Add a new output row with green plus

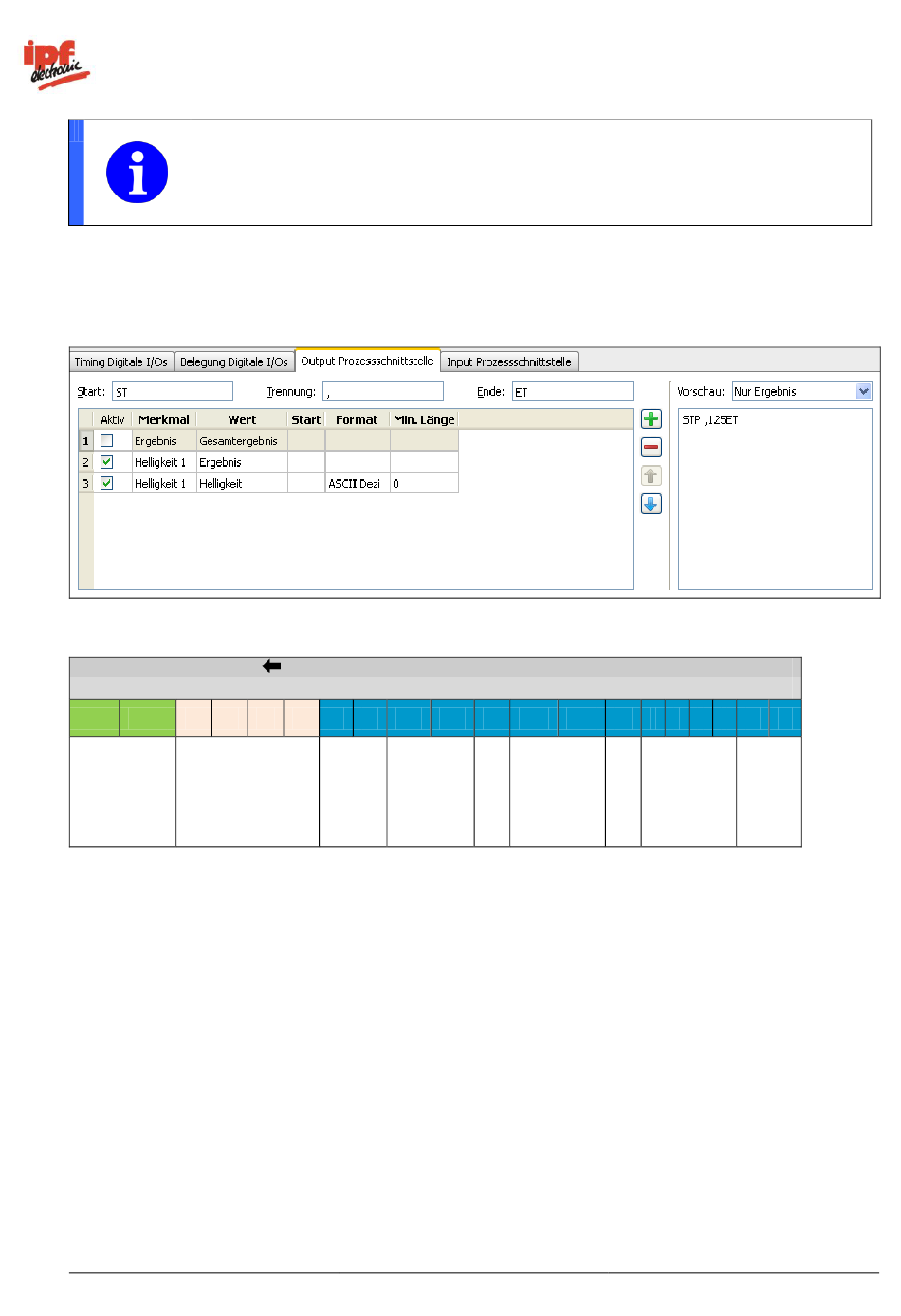point(652,419)
